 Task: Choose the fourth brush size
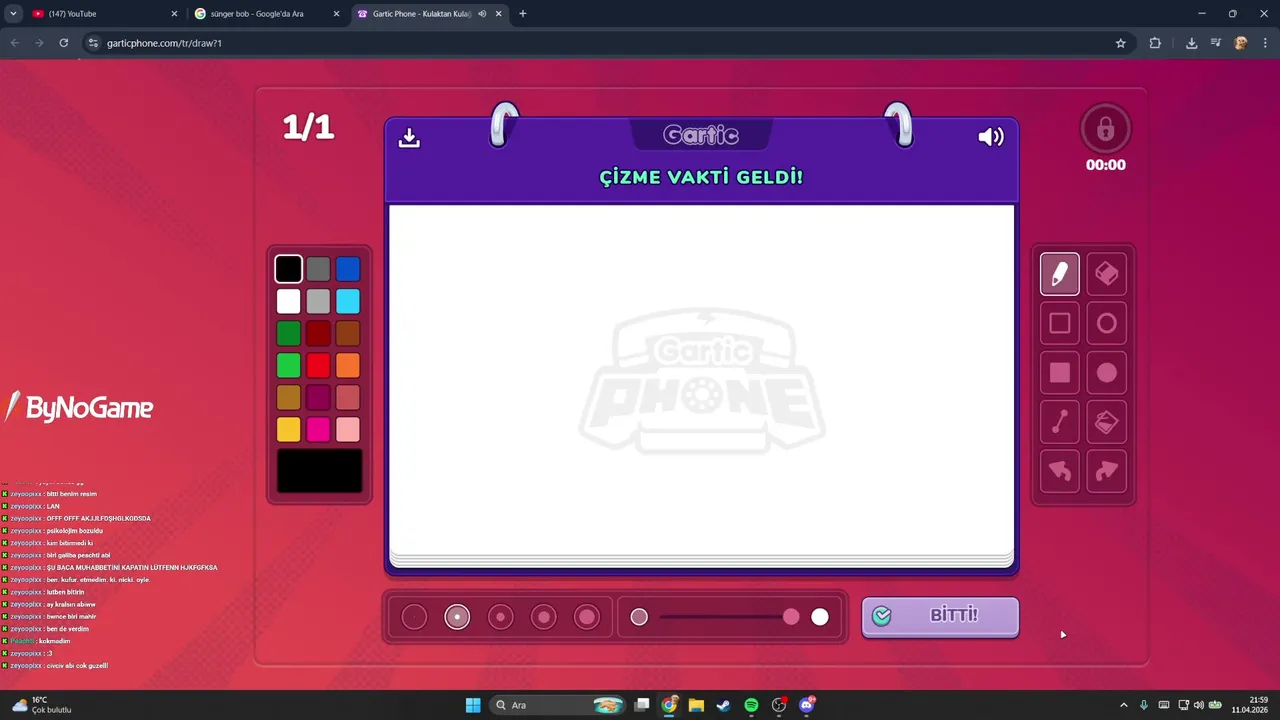click(544, 617)
